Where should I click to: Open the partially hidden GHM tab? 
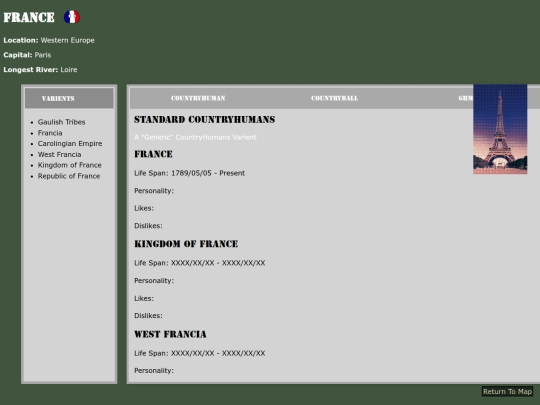[x=466, y=98]
